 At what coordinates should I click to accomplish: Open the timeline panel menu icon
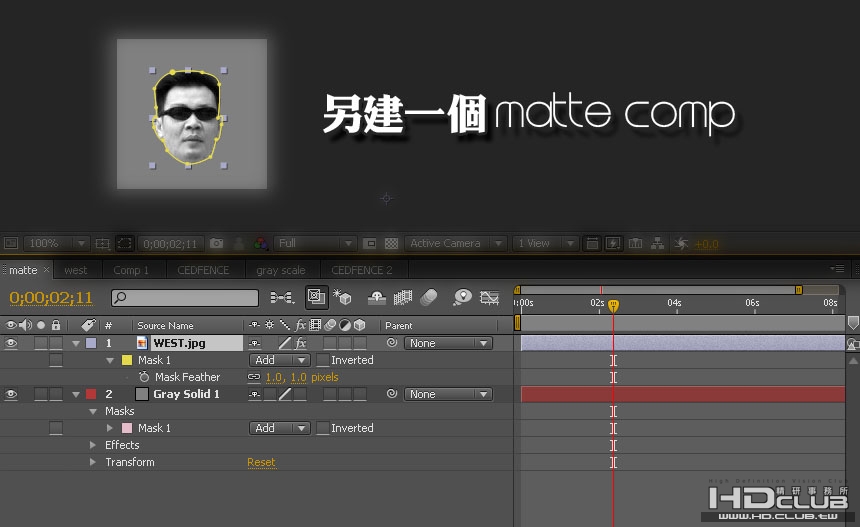click(x=837, y=269)
